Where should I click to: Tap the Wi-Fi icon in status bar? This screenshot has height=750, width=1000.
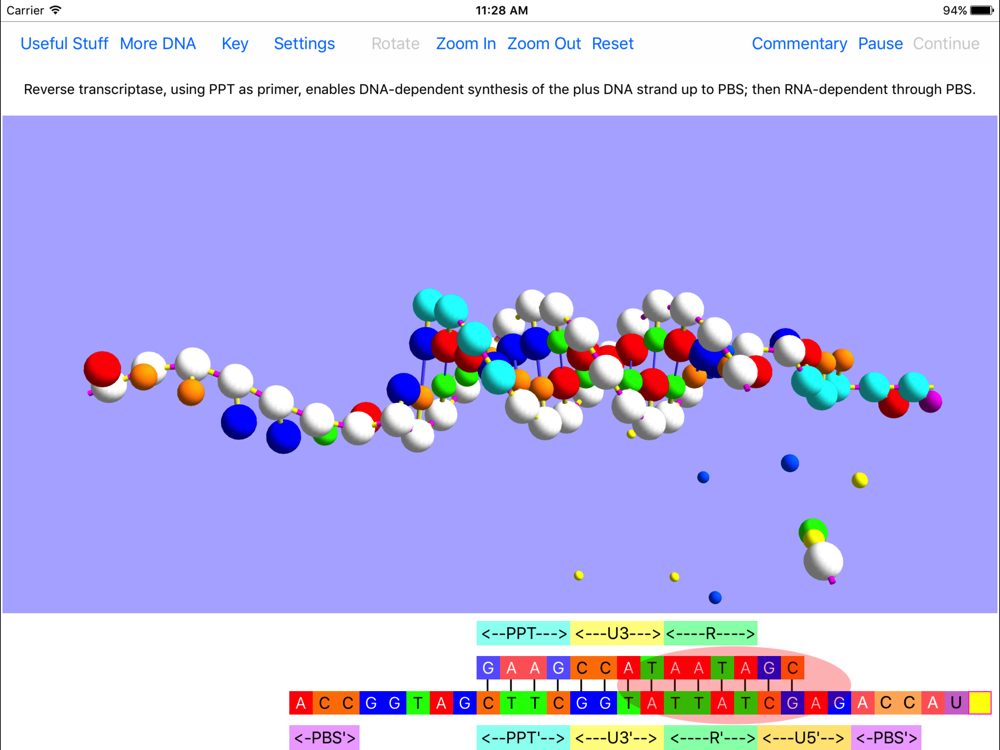click(55, 10)
